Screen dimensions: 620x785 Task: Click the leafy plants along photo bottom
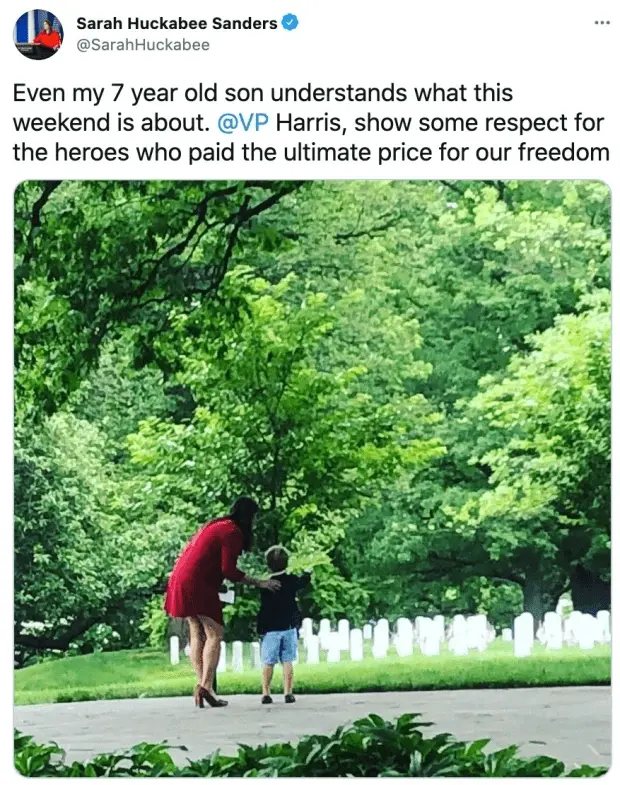coord(313,750)
